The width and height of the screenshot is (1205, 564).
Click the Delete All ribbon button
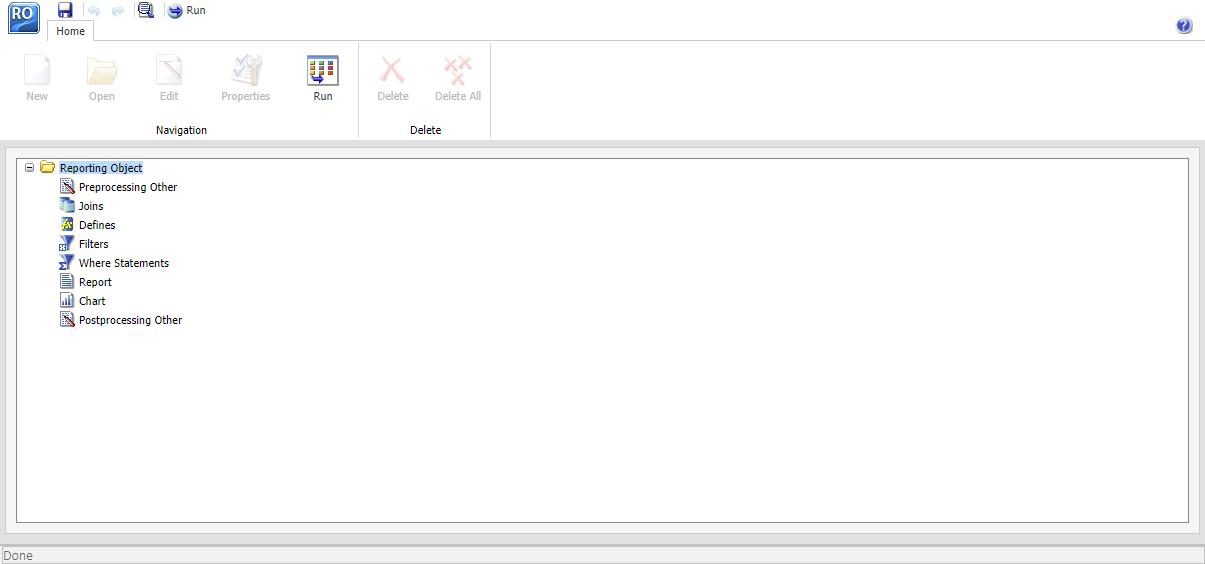458,79
